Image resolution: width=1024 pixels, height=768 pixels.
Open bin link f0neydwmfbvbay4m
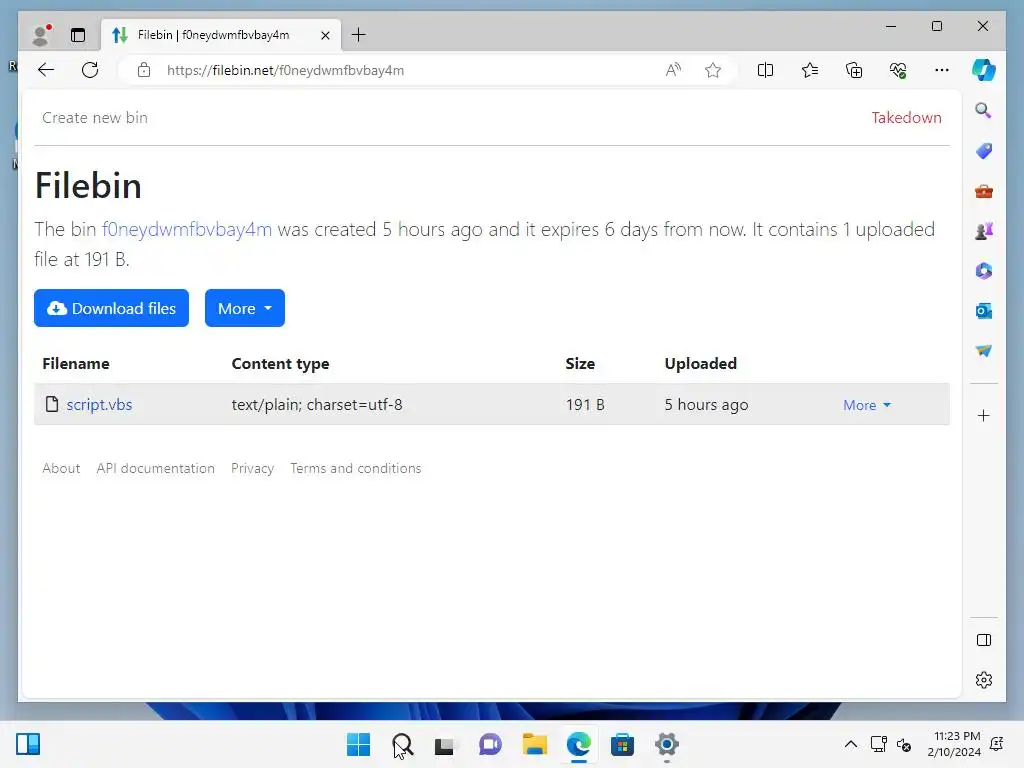click(x=187, y=229)
